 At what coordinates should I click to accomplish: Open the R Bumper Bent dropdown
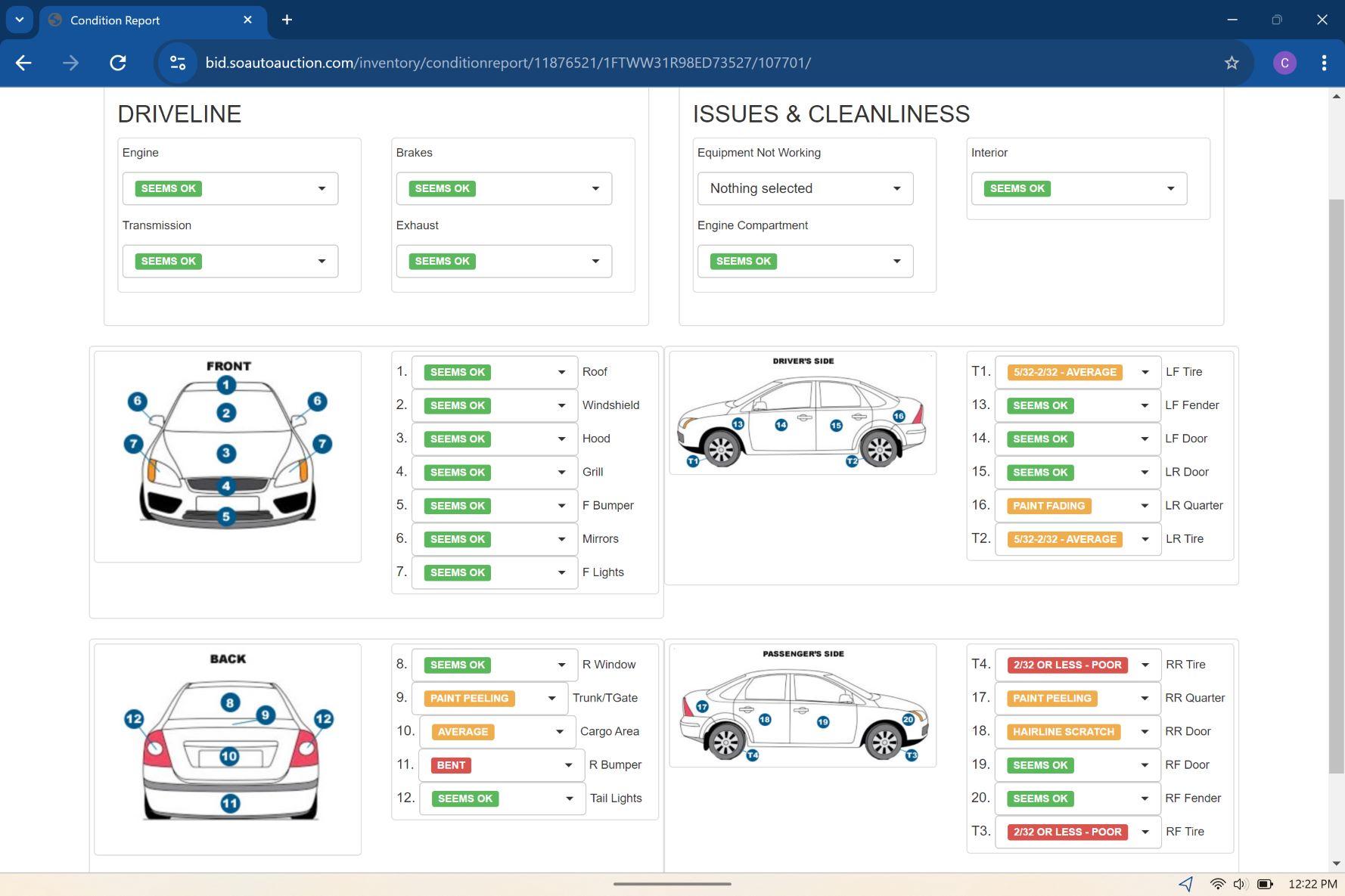[x=502, y=765]
